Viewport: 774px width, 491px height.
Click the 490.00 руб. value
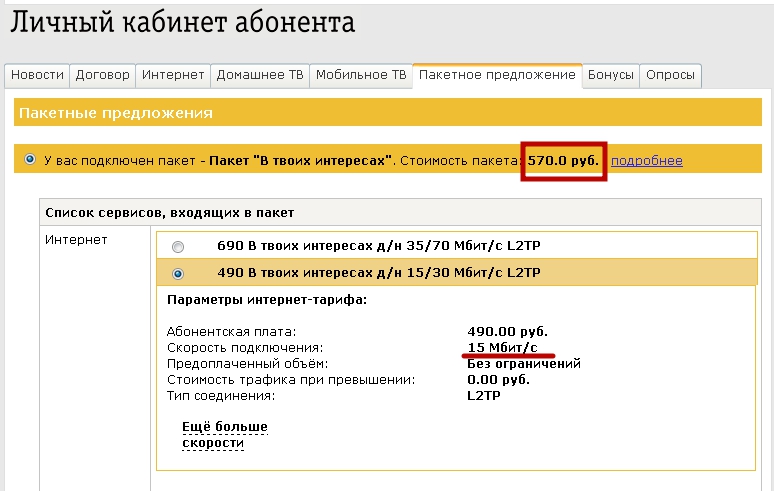click(x=507, y=332)
